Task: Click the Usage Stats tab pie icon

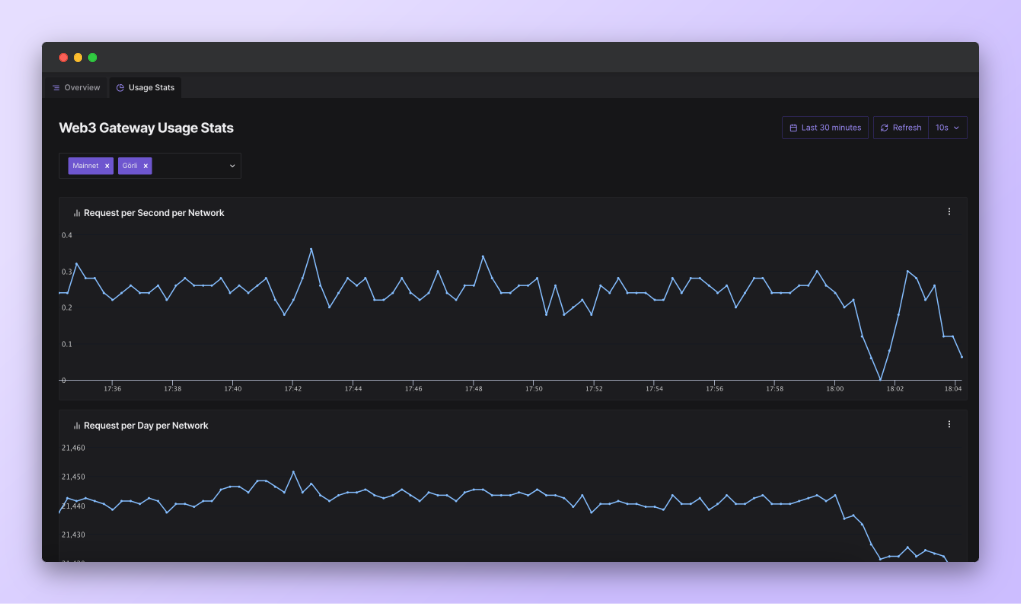Action: (x=120, y=88)
